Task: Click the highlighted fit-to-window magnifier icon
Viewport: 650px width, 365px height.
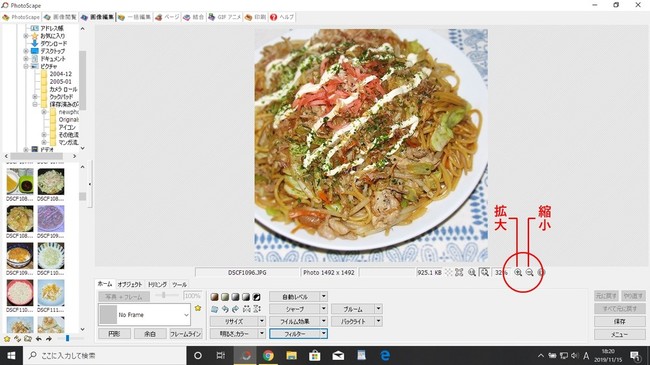Action: pyautogui.click(x=484, y=273)
